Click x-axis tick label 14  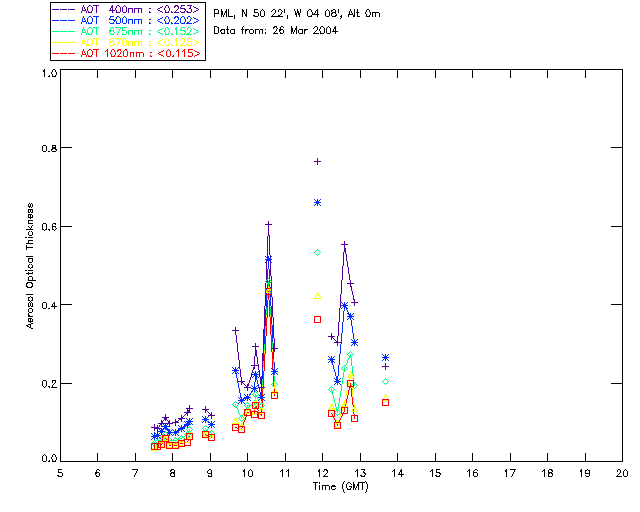(x=398, y=473)
